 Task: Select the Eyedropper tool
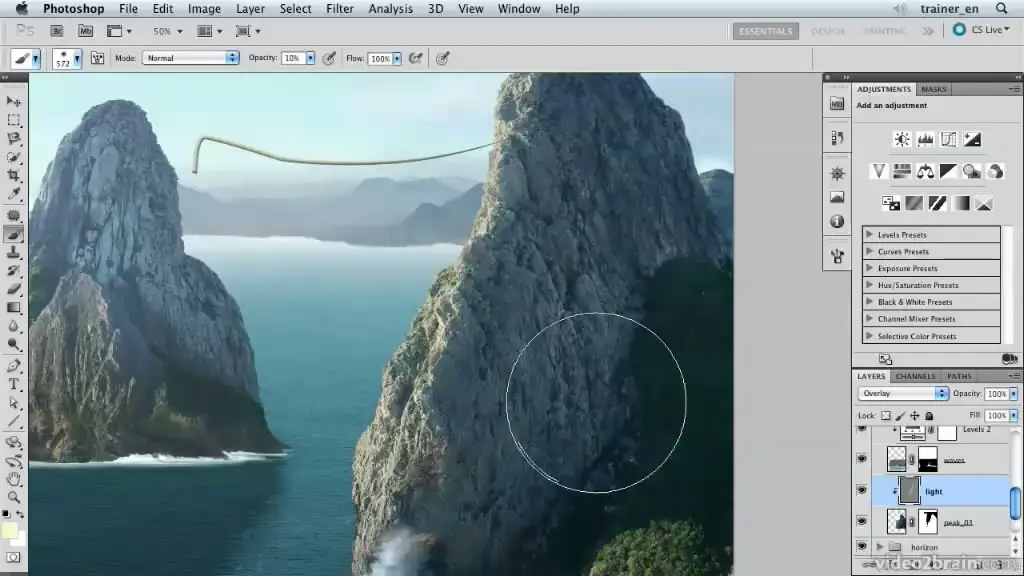[x=14, y=194]
